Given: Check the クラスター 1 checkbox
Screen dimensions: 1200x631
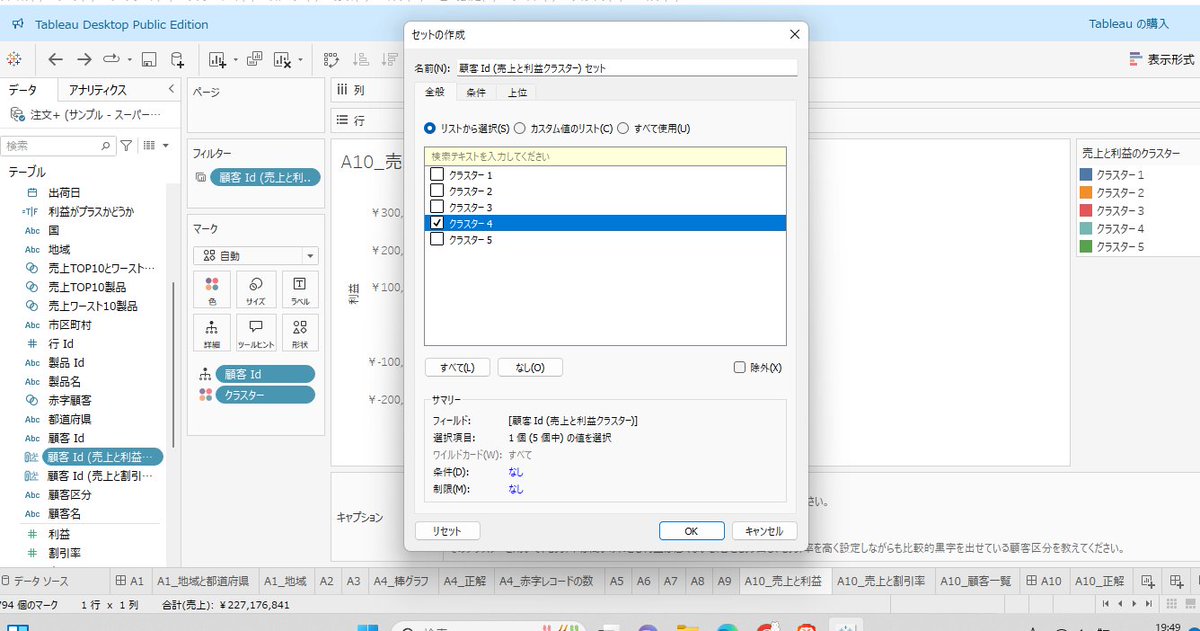Looking at the screenshot, I should (x=436, y=175).
